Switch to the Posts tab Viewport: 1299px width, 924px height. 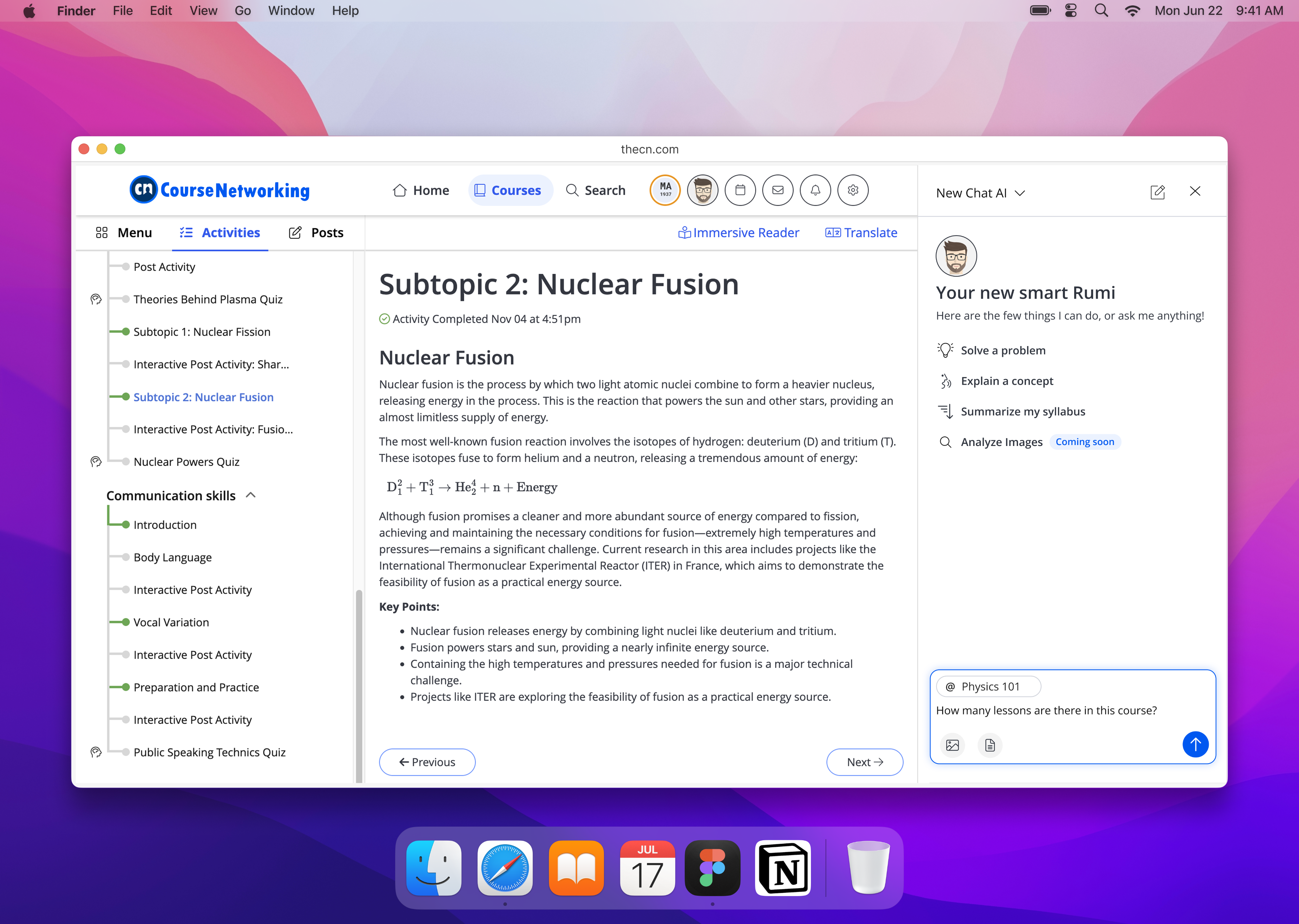[317, 233]
